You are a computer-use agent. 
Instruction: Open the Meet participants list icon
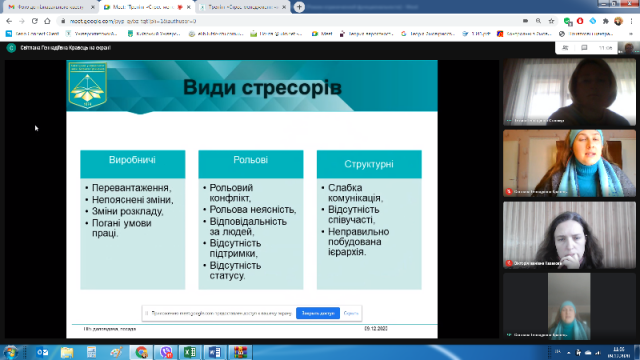[x=565, y=48]
